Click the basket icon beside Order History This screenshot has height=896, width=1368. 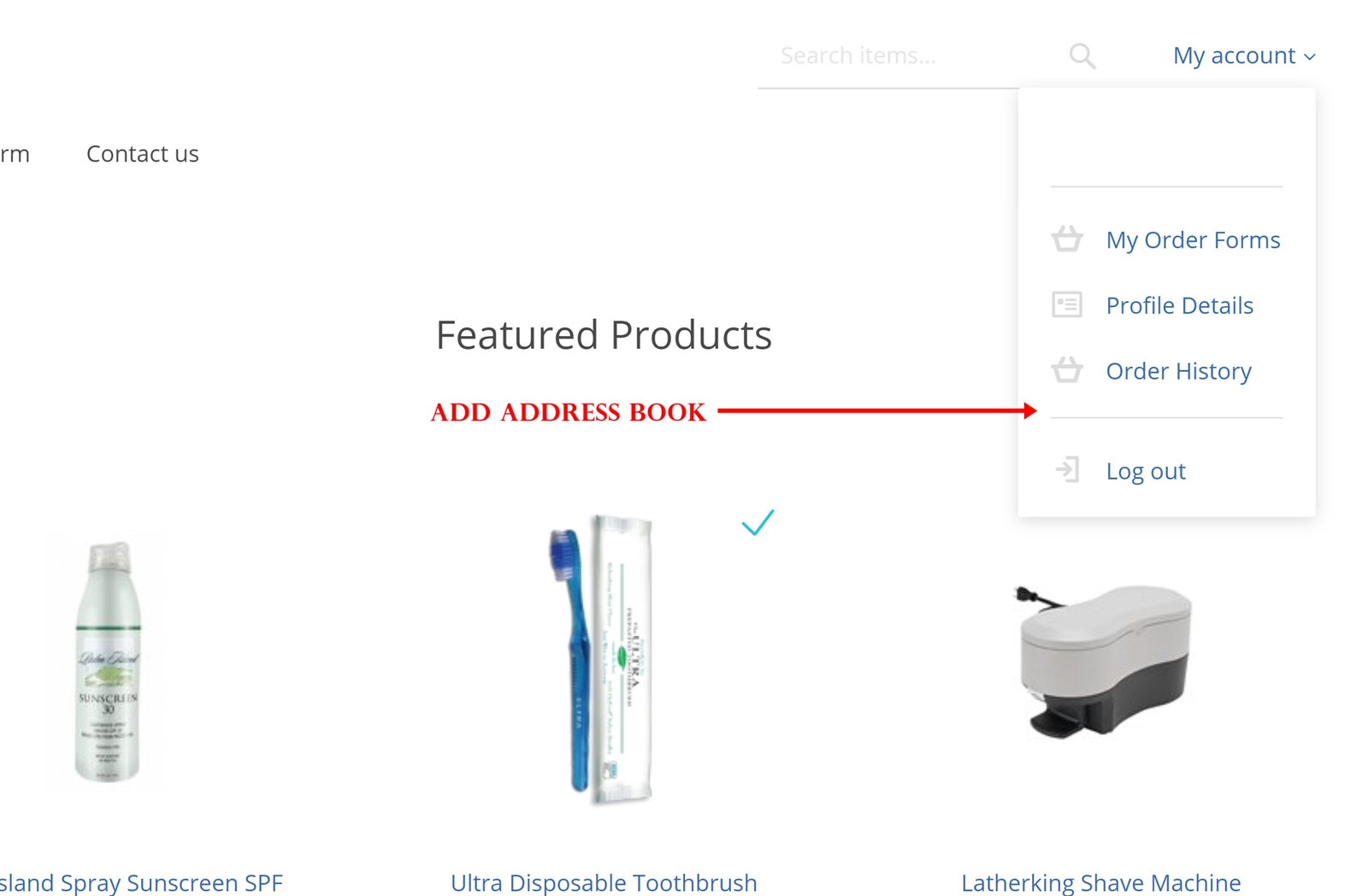click(1067, 370)
